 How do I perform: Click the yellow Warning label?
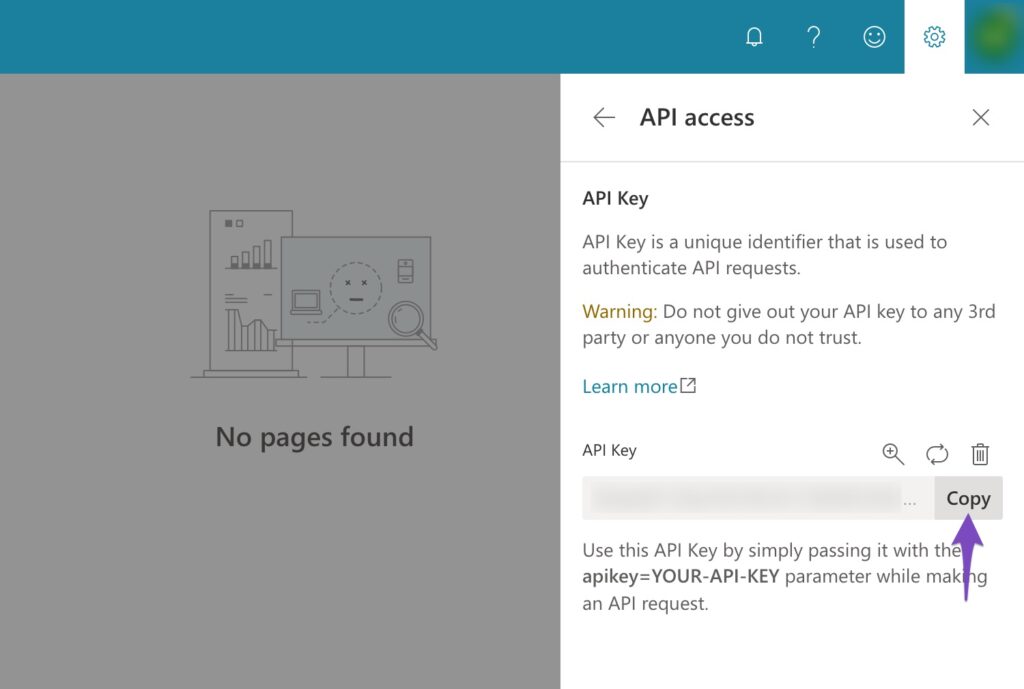[x=619, y=312]
